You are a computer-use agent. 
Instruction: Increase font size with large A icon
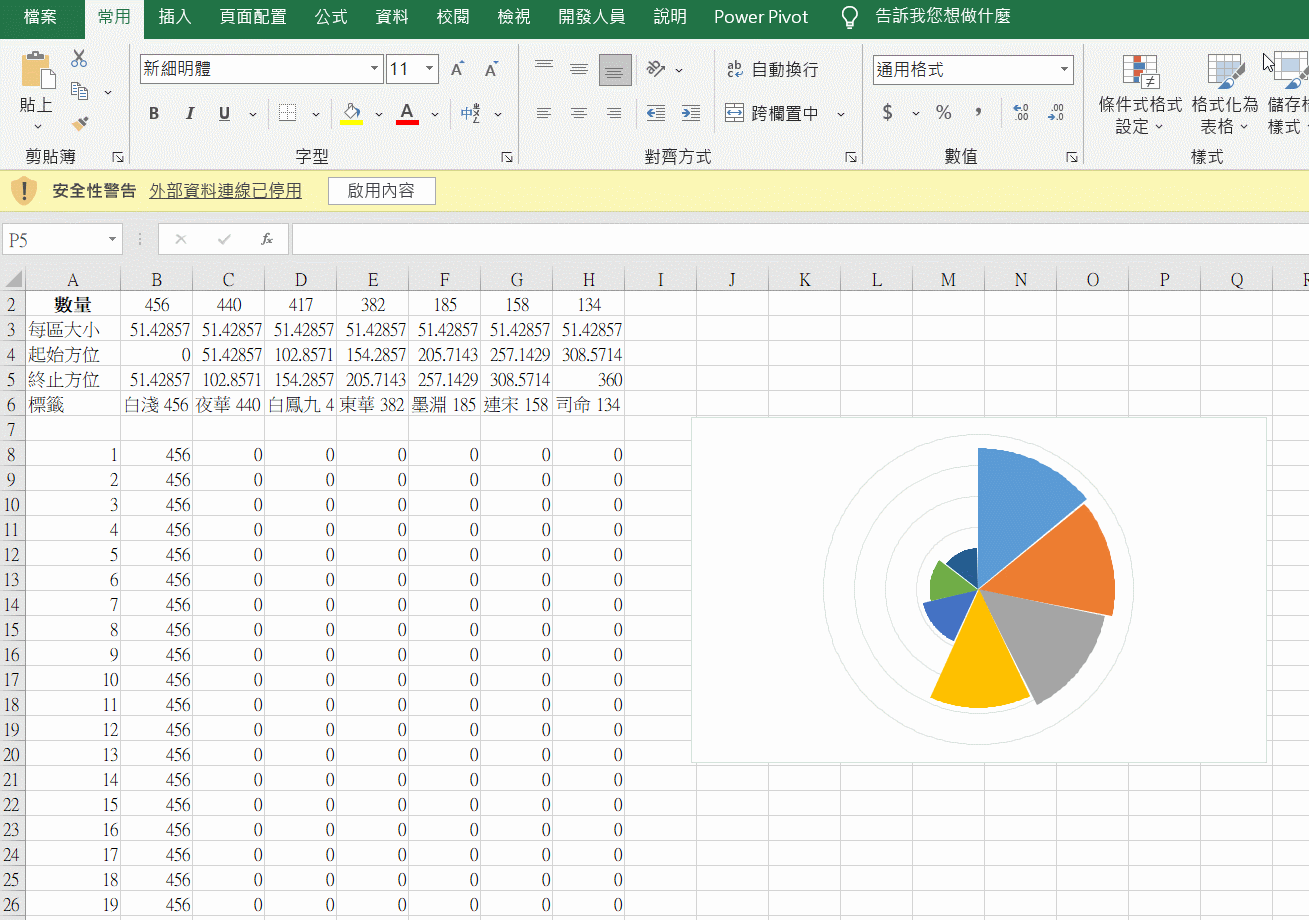point(457,70)
